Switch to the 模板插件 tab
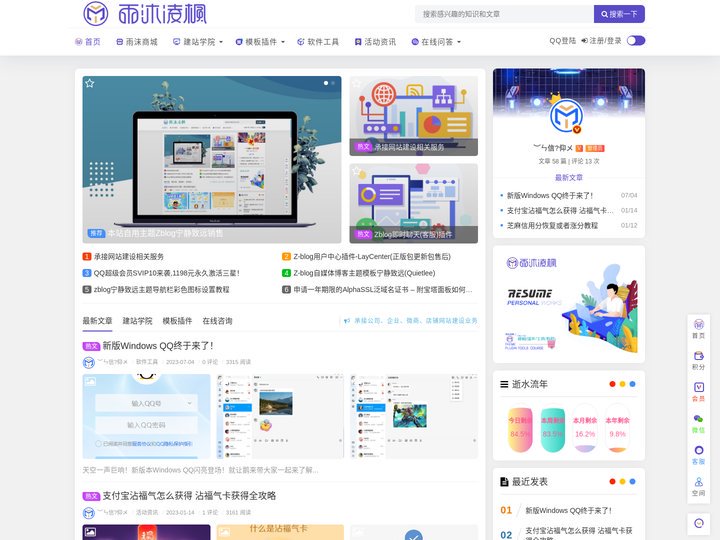The height and width of the screenshot is (540, 720). 177,321
